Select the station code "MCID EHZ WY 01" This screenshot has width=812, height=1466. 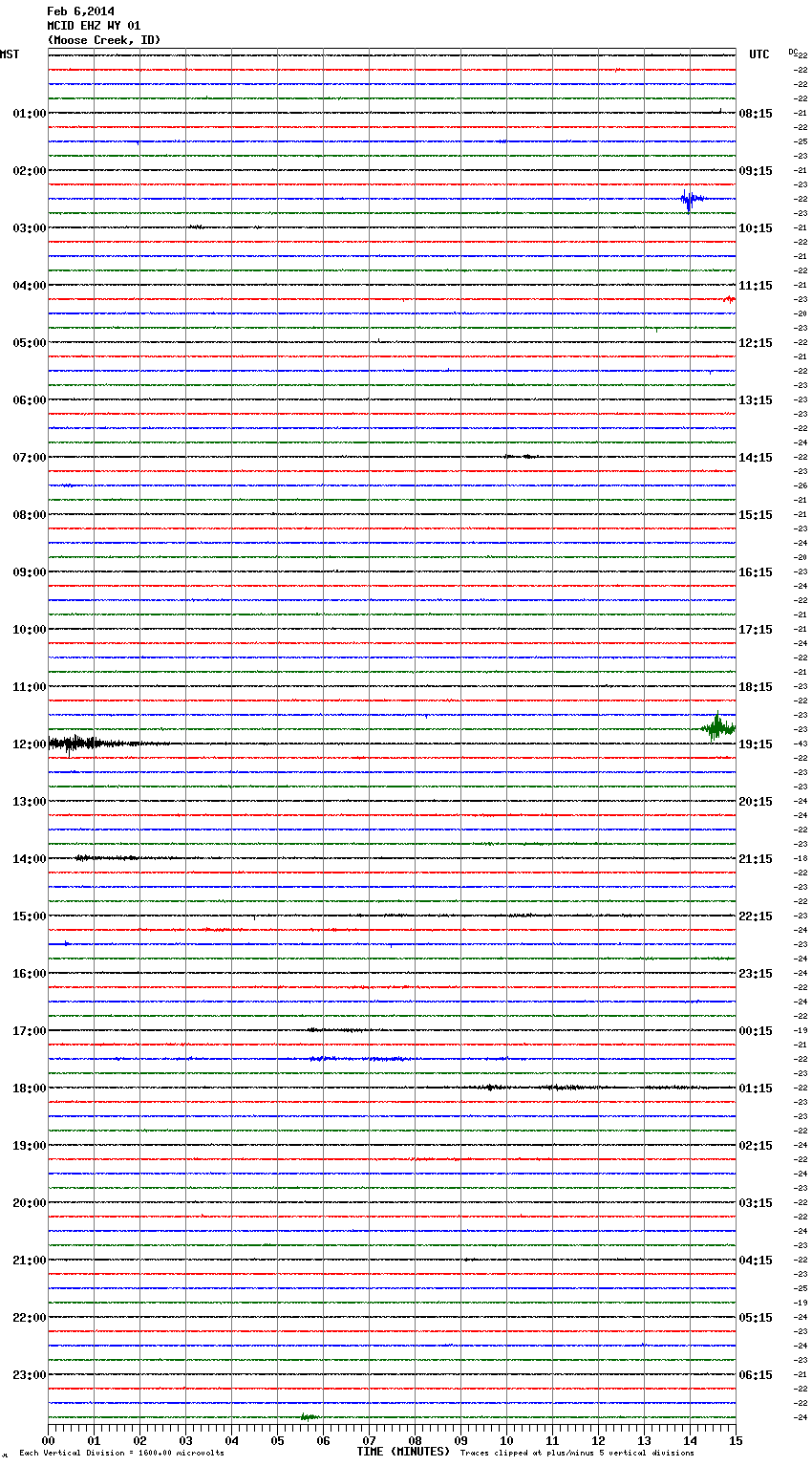94,26
